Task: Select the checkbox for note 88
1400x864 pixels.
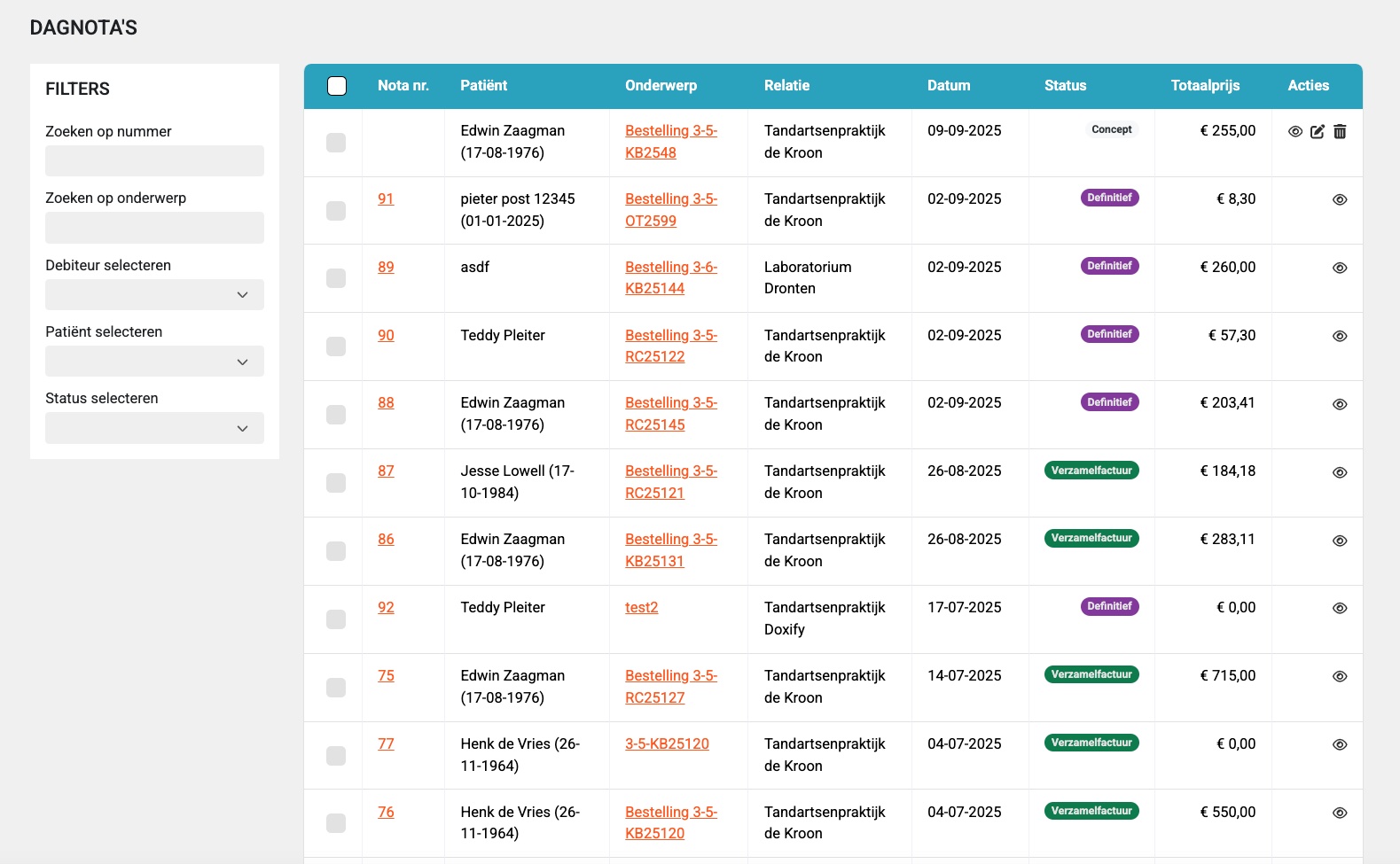Action: (x=336, y=415)
